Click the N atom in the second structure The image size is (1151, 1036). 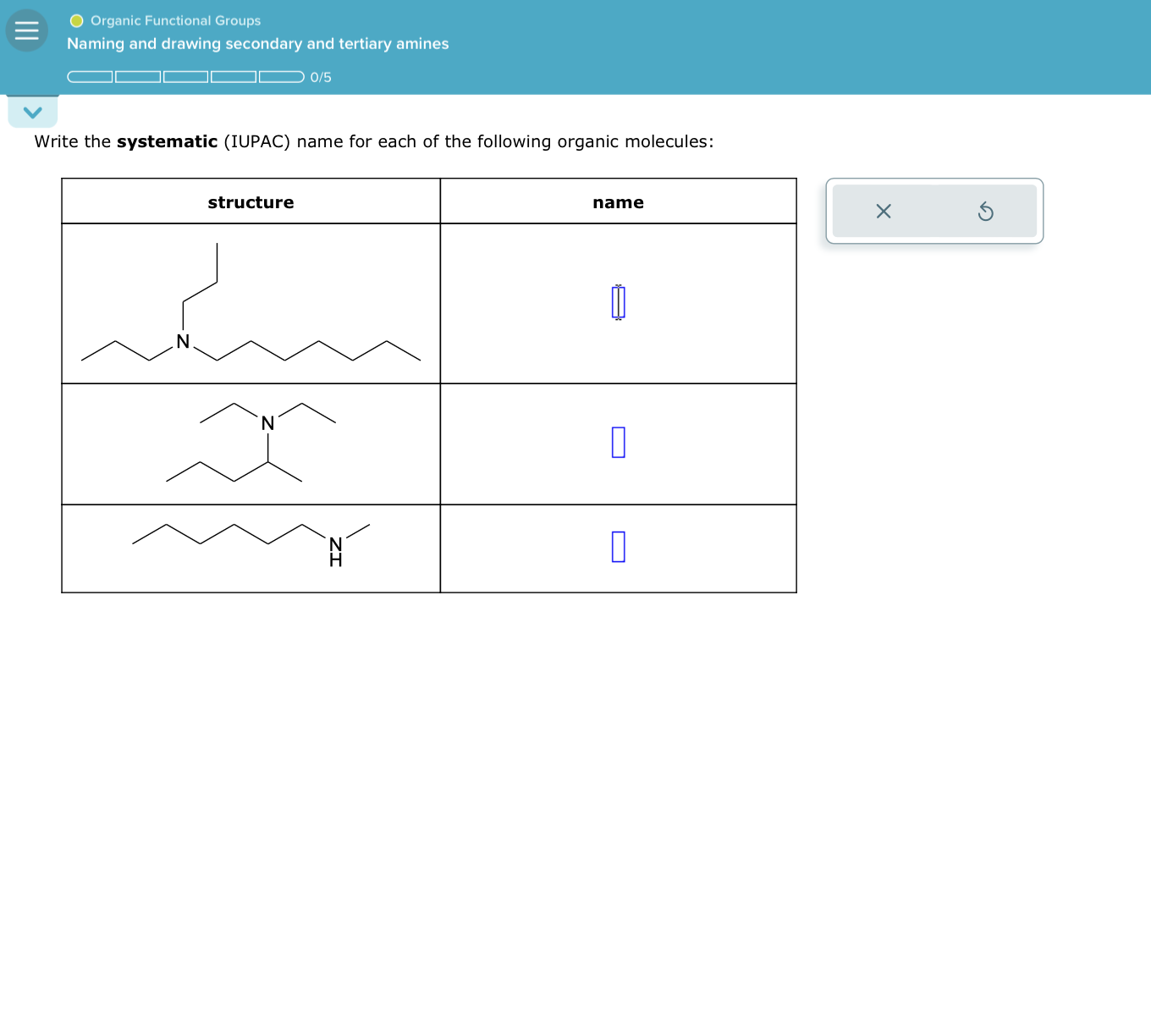(x=268, y=423)
